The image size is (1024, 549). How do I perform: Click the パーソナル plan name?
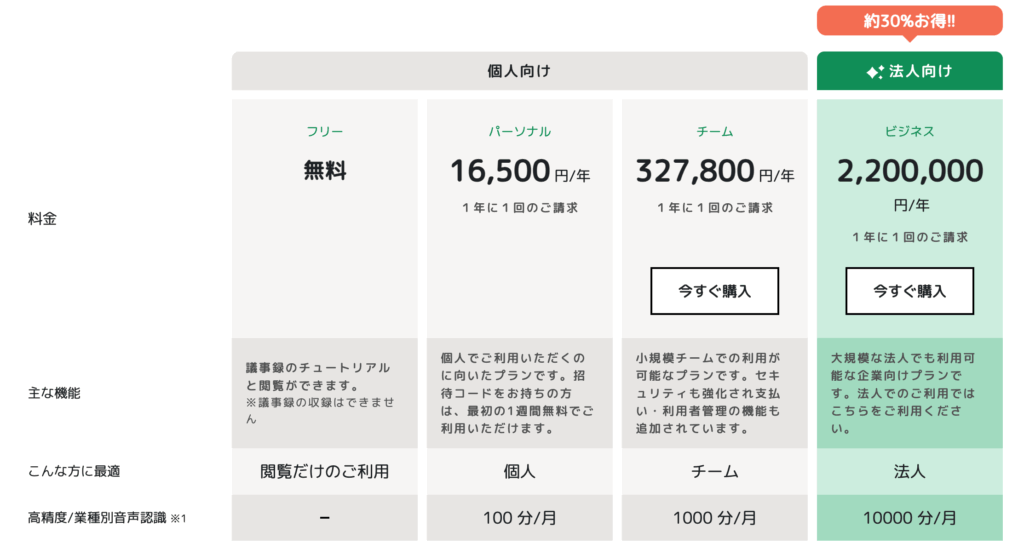(520, 131)
